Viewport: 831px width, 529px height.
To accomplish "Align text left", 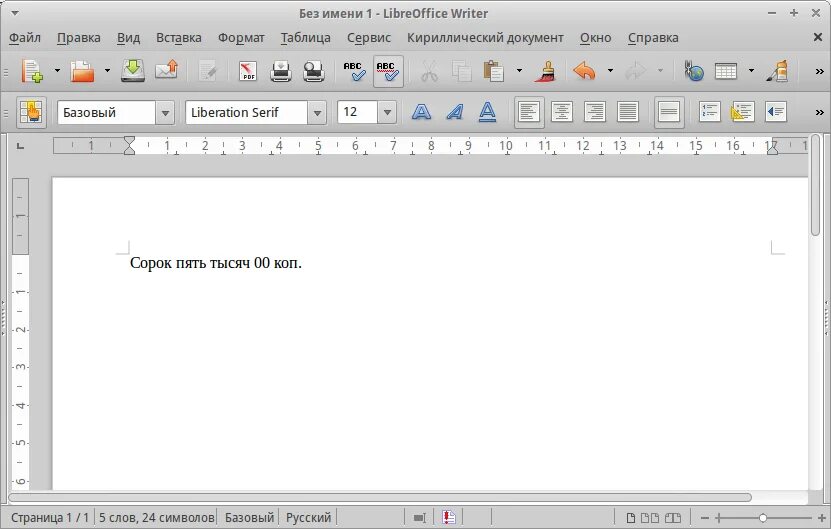I will click(529, 112).
